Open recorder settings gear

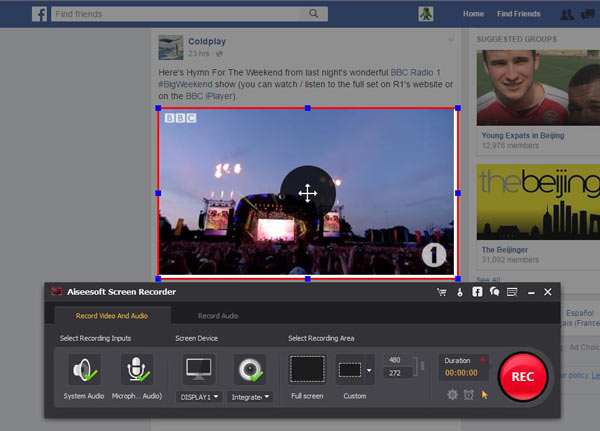tap(452, 394)
